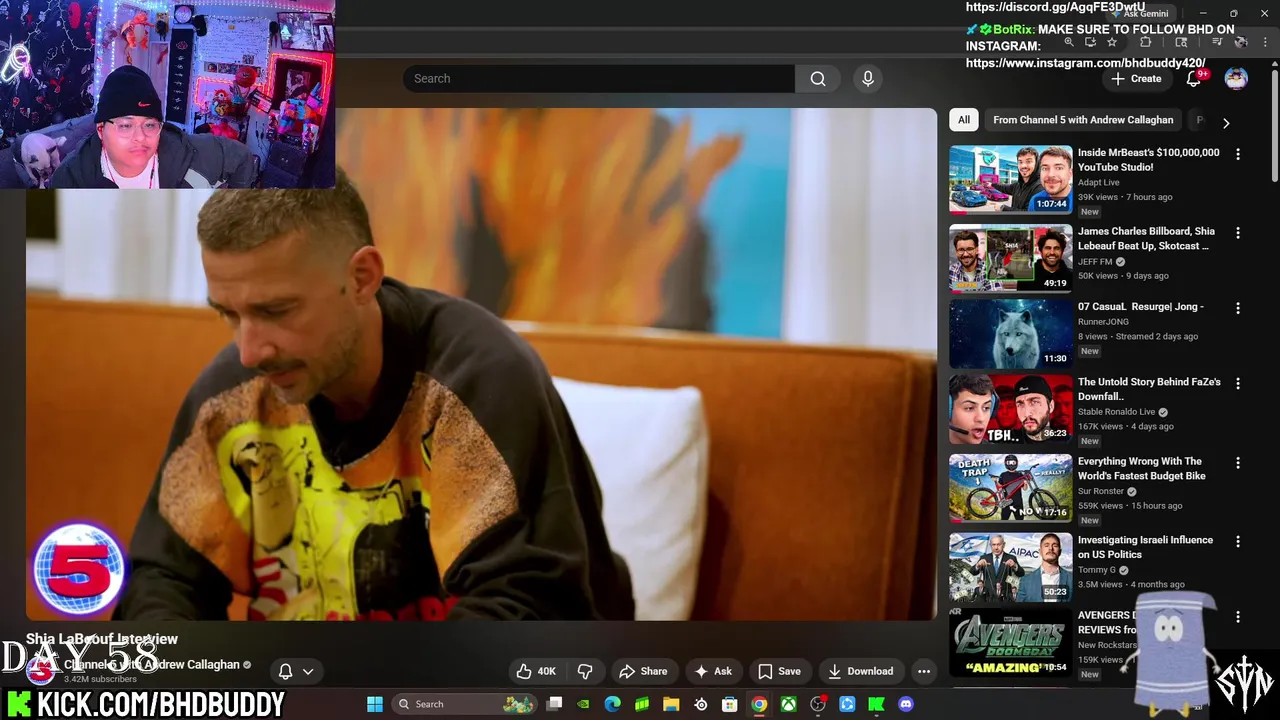This screenshot has width=1280, height=720.
Task: Download the video
Action: point(861,671)
